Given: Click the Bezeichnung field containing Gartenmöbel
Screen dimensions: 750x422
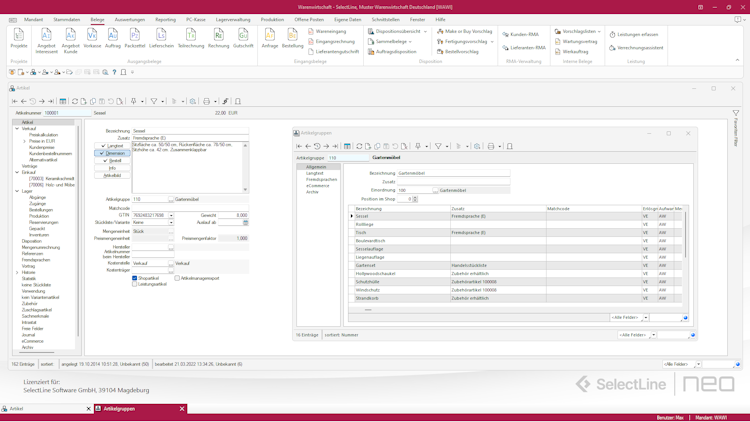Looking at the screenshot, I should [453, 173].
